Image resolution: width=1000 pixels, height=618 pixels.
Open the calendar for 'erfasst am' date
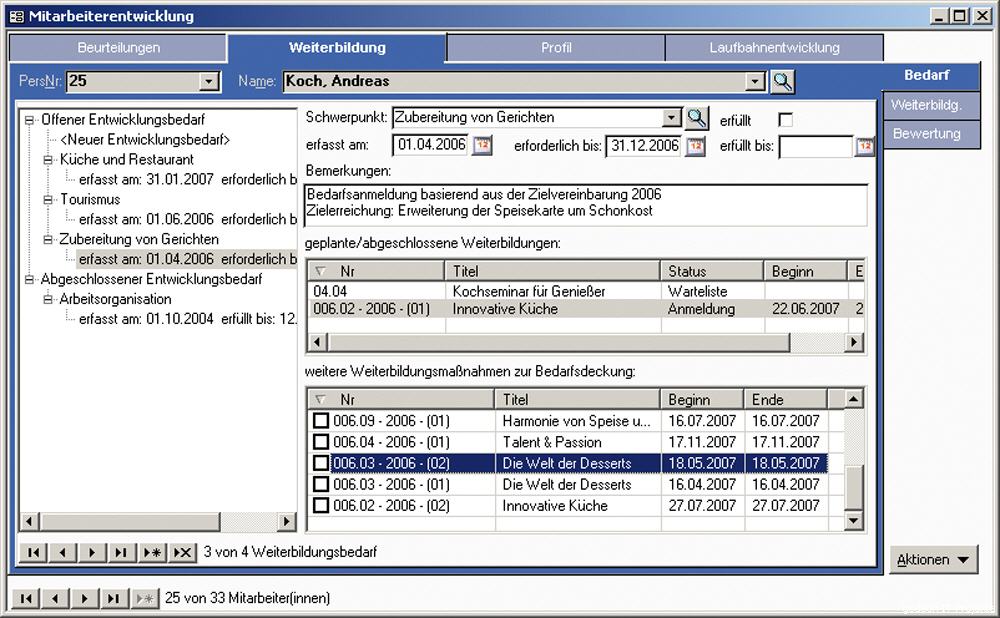click(x=482, y=146)
